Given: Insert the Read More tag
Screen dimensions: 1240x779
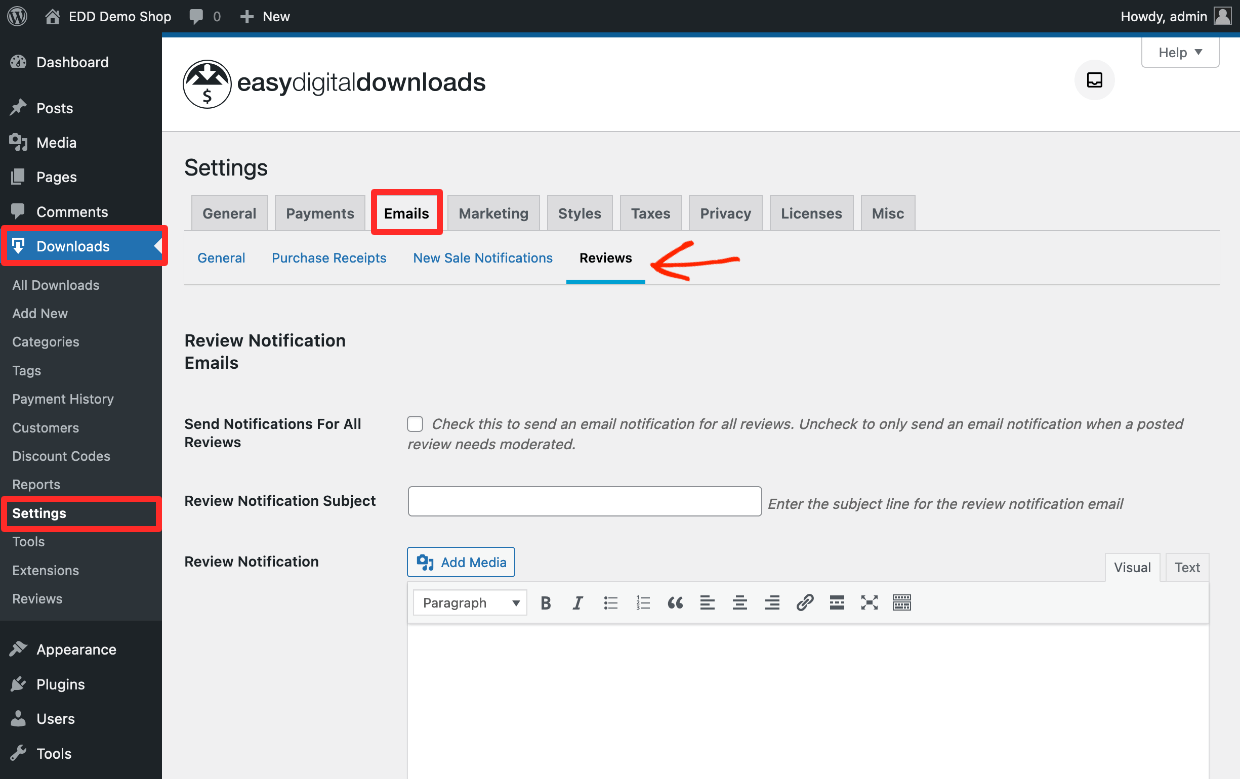Looking at the screenshot, I should [x=837, y=603].
